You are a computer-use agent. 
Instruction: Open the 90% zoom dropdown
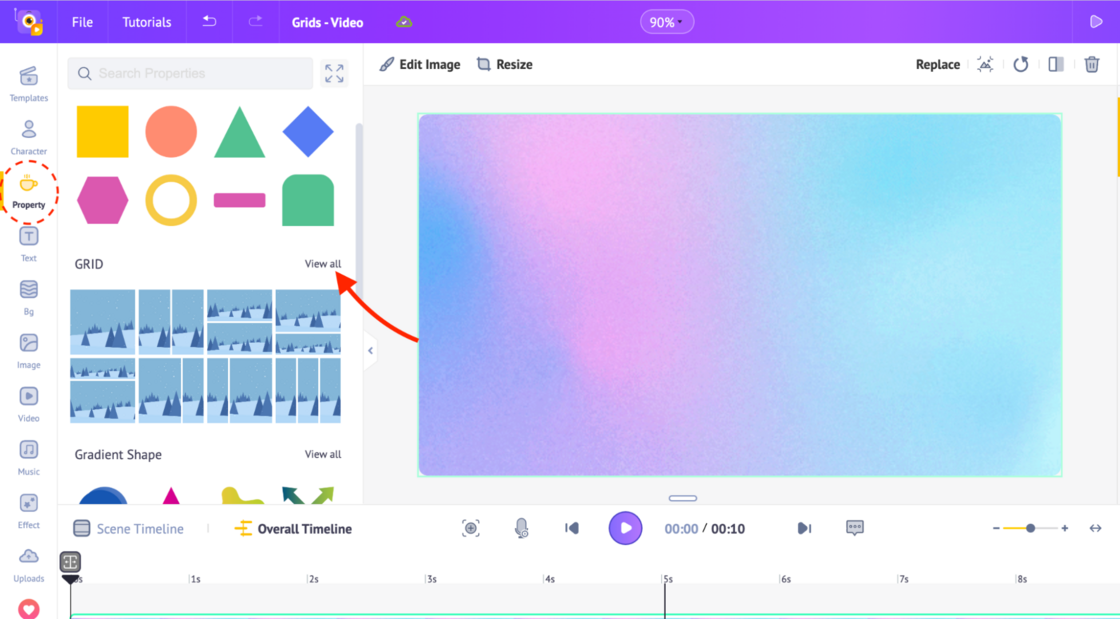(x=667, y=22)
